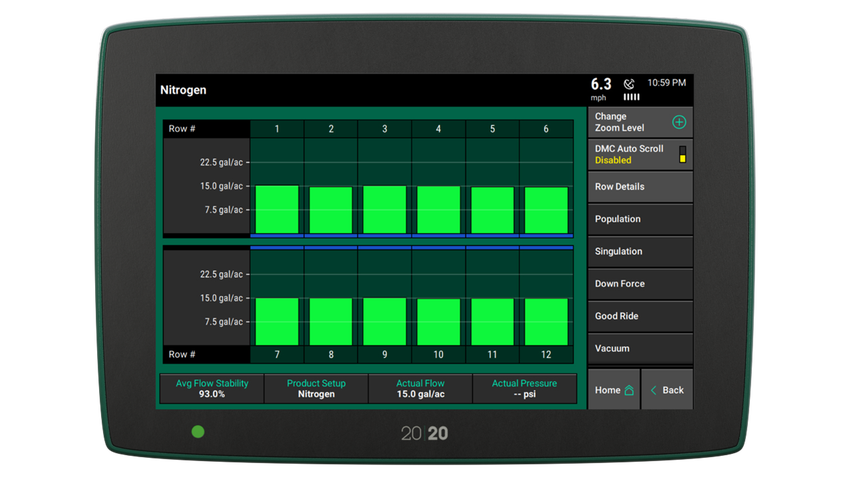The width and height of the screenshot is (850, 478).
Task: Tap row number 6 header cell
Action: (546, 129)
